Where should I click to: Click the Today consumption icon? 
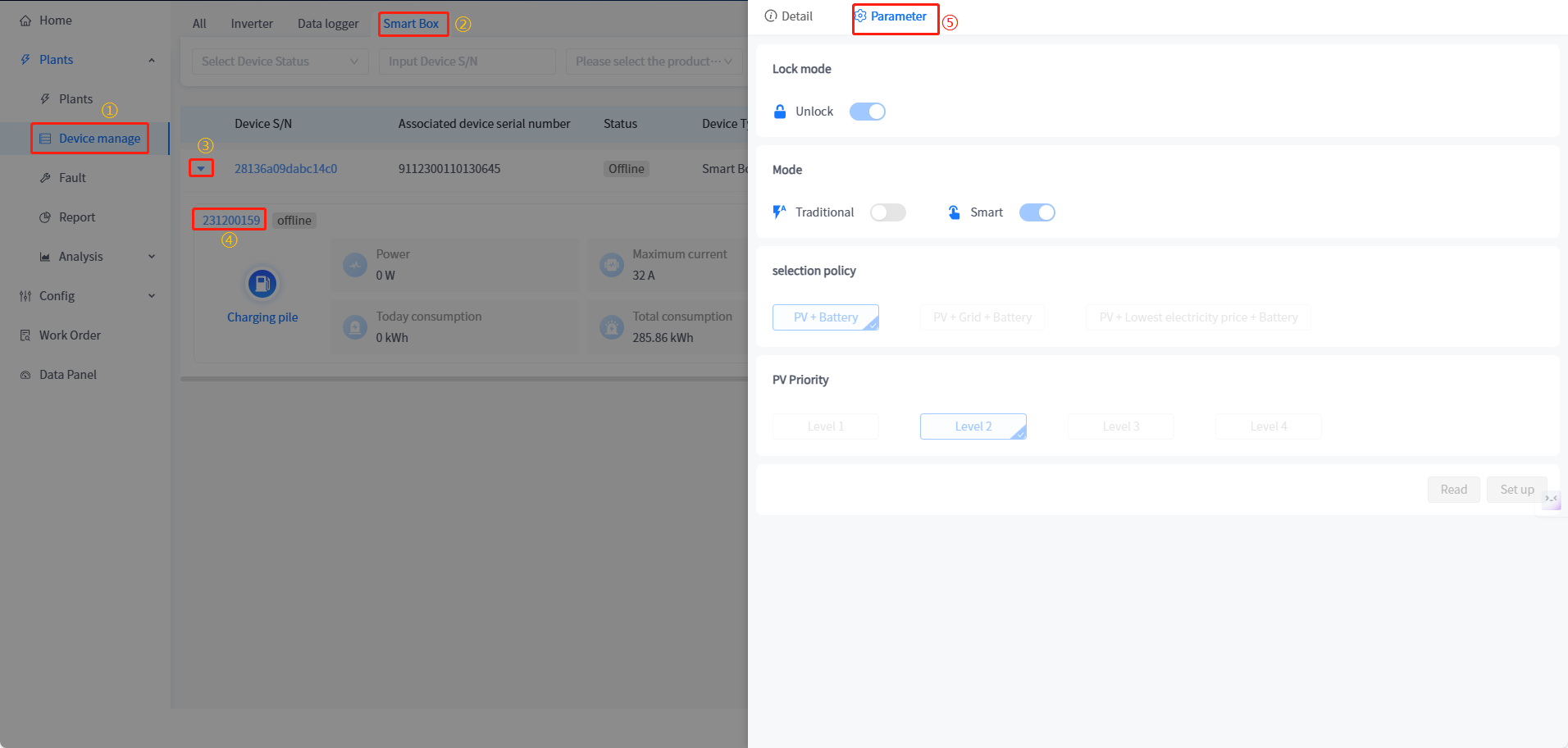click(x=355, y=327)
